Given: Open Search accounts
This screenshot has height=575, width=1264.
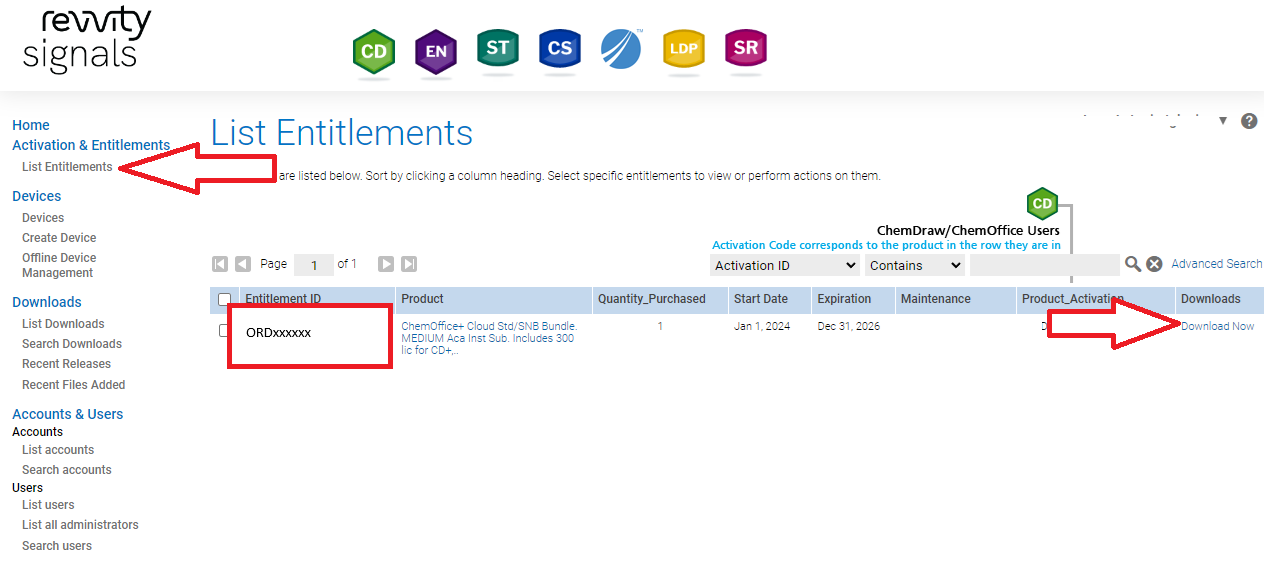Looking at the screenshot, I should 67,470.
